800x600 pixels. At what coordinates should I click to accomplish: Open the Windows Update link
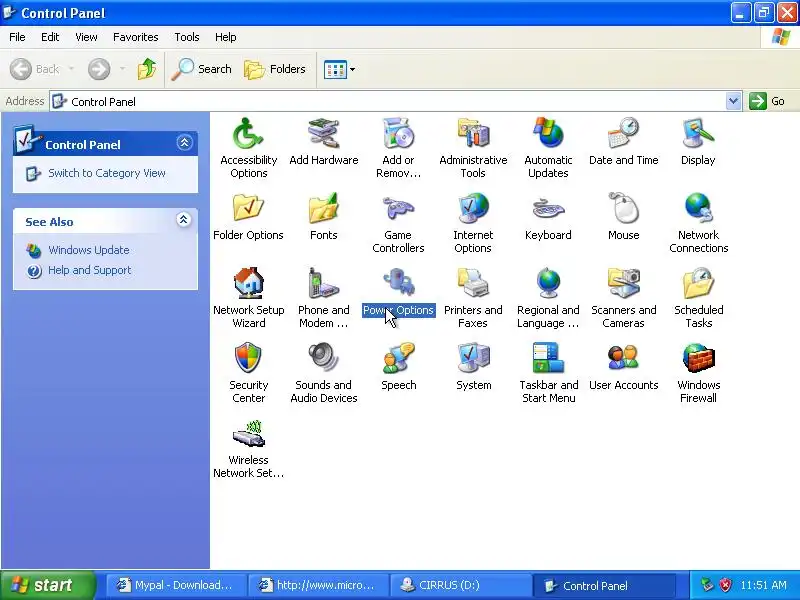tap(89, 250)
